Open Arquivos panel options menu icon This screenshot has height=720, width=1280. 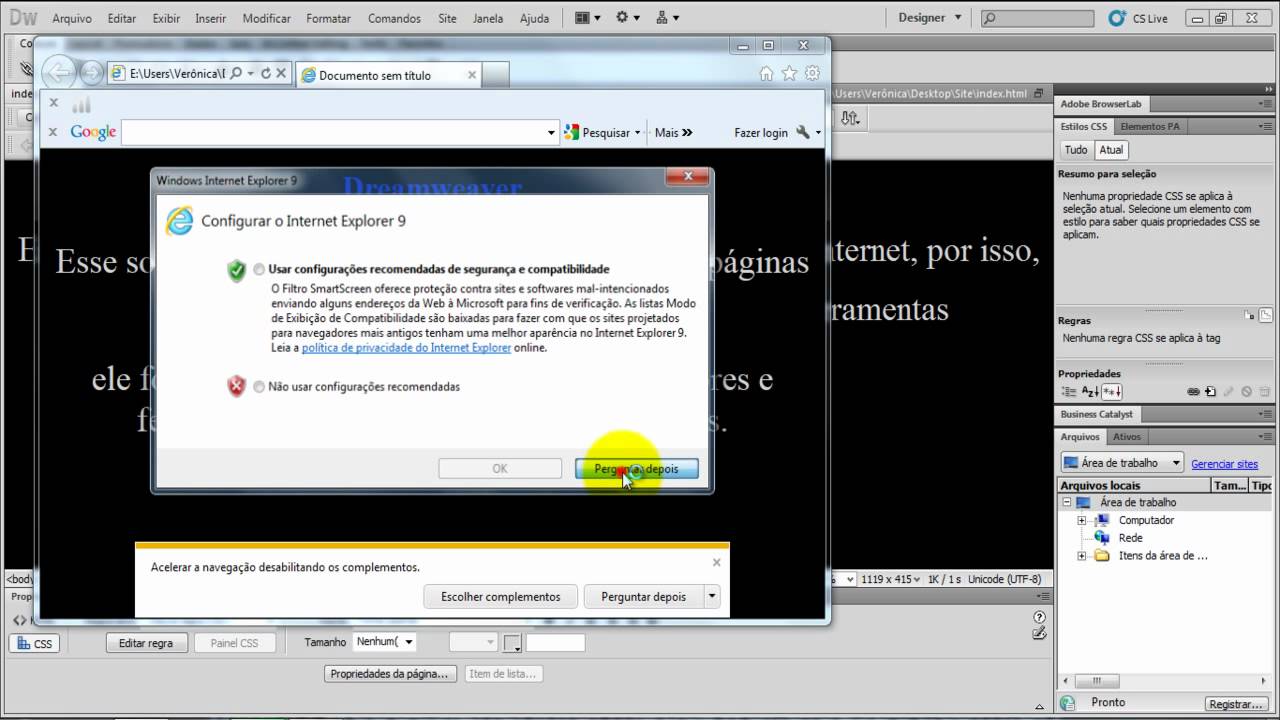click(1266, 437)
